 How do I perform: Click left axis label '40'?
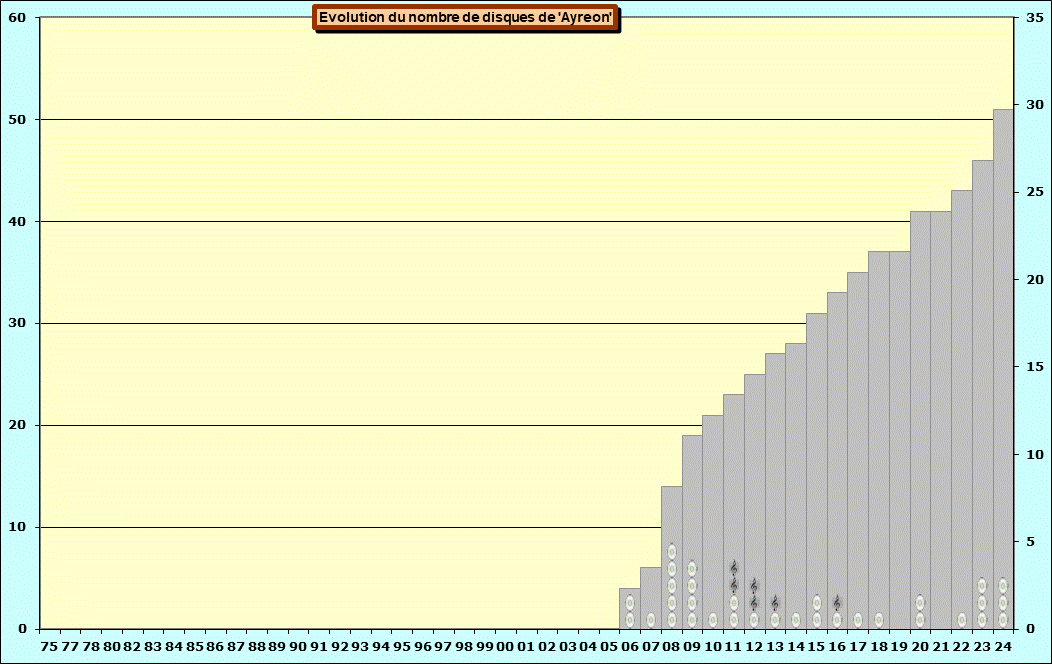point(17,221)
